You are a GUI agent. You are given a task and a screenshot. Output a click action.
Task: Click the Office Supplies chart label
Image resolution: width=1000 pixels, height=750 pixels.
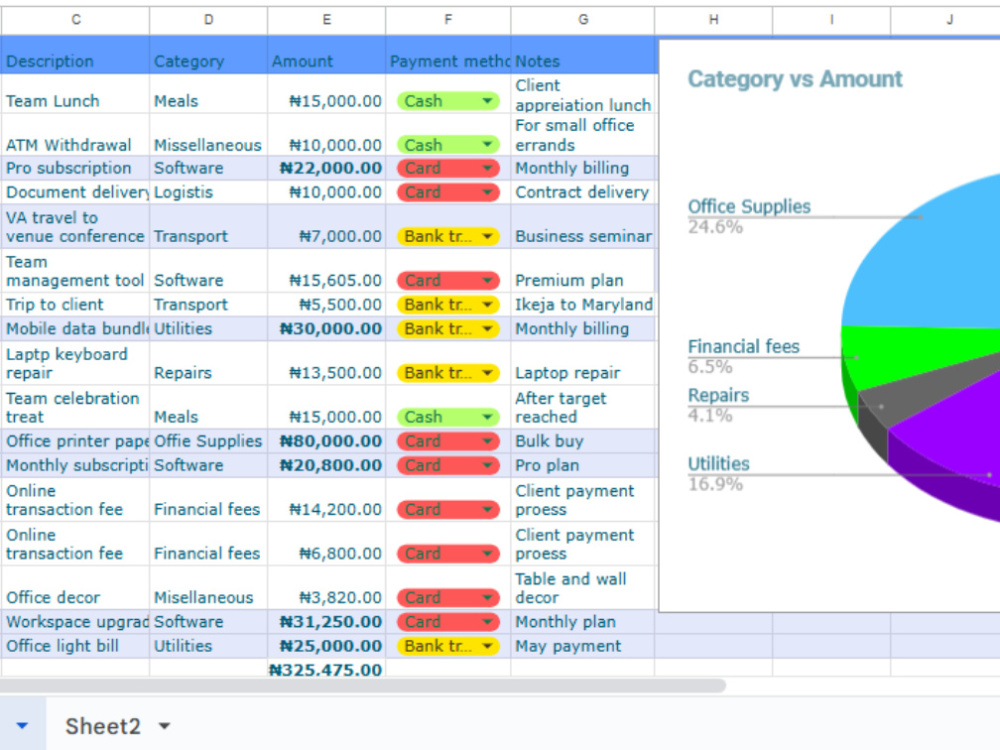click(749, 207)
